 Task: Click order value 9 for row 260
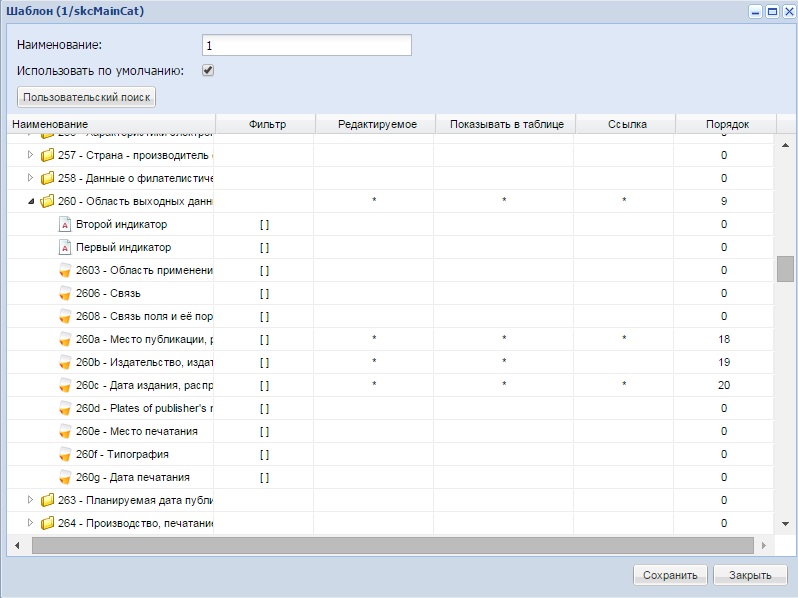pyautogui.click(x=724, y=201)
